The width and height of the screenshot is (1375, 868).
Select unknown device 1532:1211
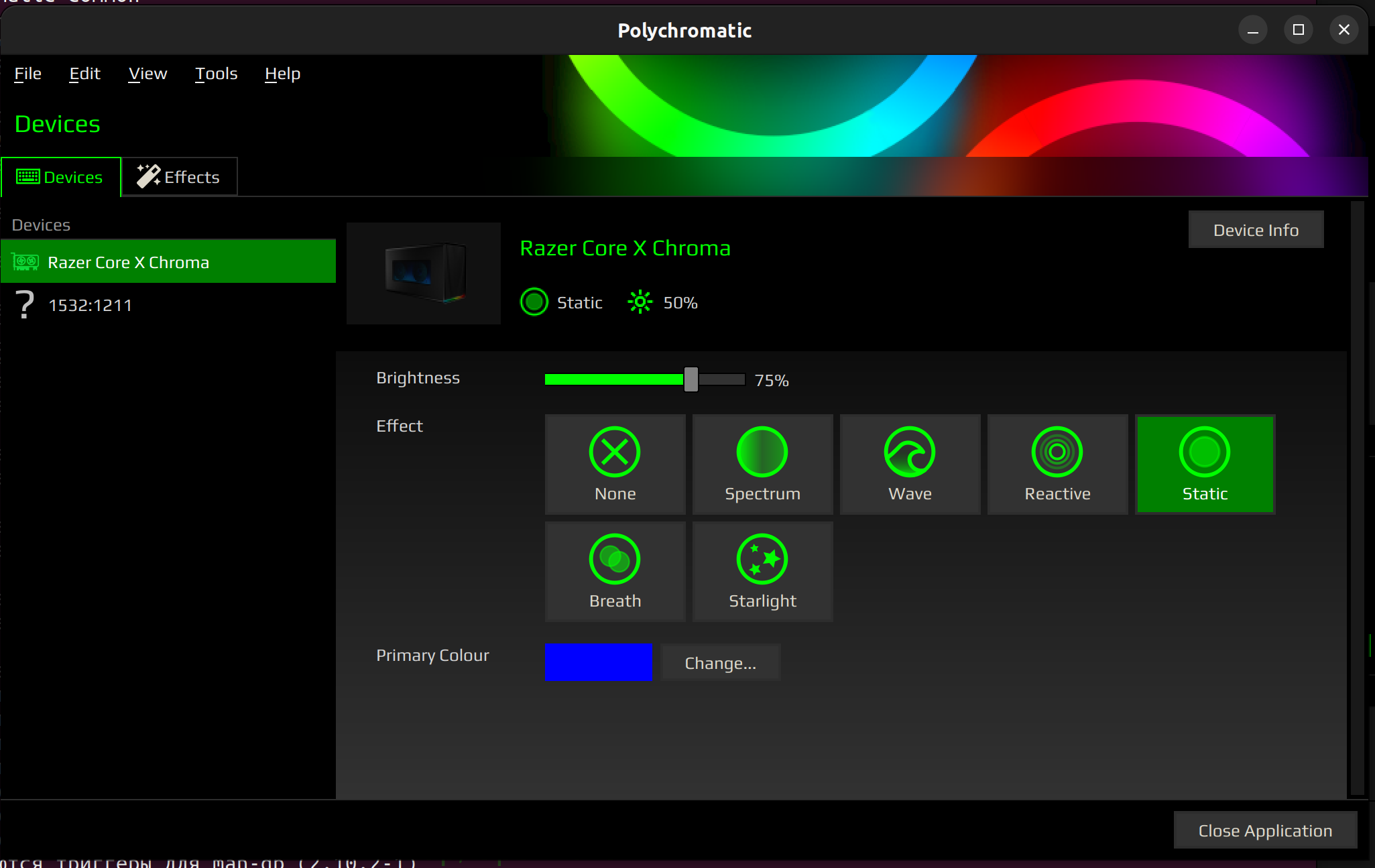click(90, 306)
